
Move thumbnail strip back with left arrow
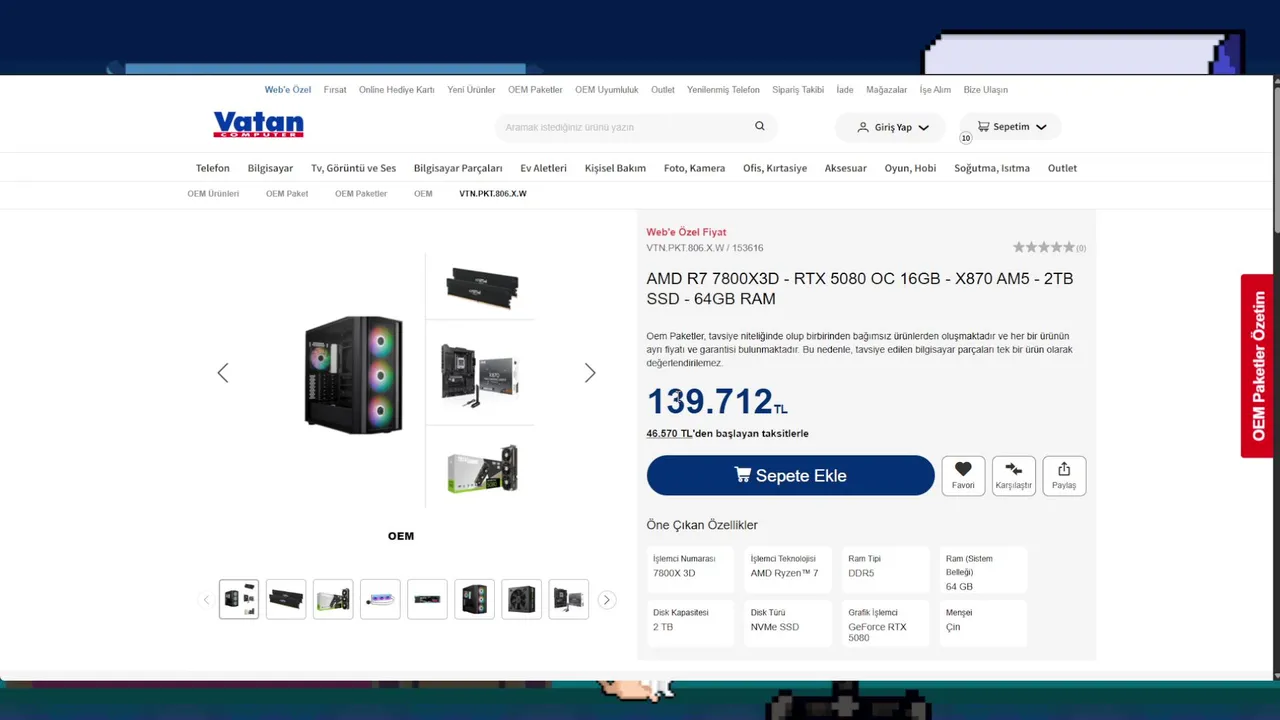207,600
